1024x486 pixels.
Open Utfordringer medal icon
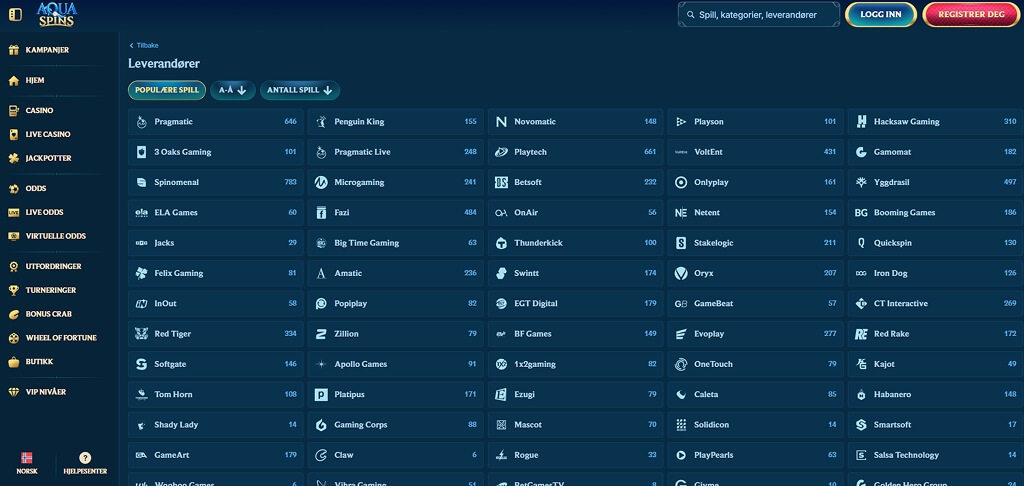click(13, 267)
